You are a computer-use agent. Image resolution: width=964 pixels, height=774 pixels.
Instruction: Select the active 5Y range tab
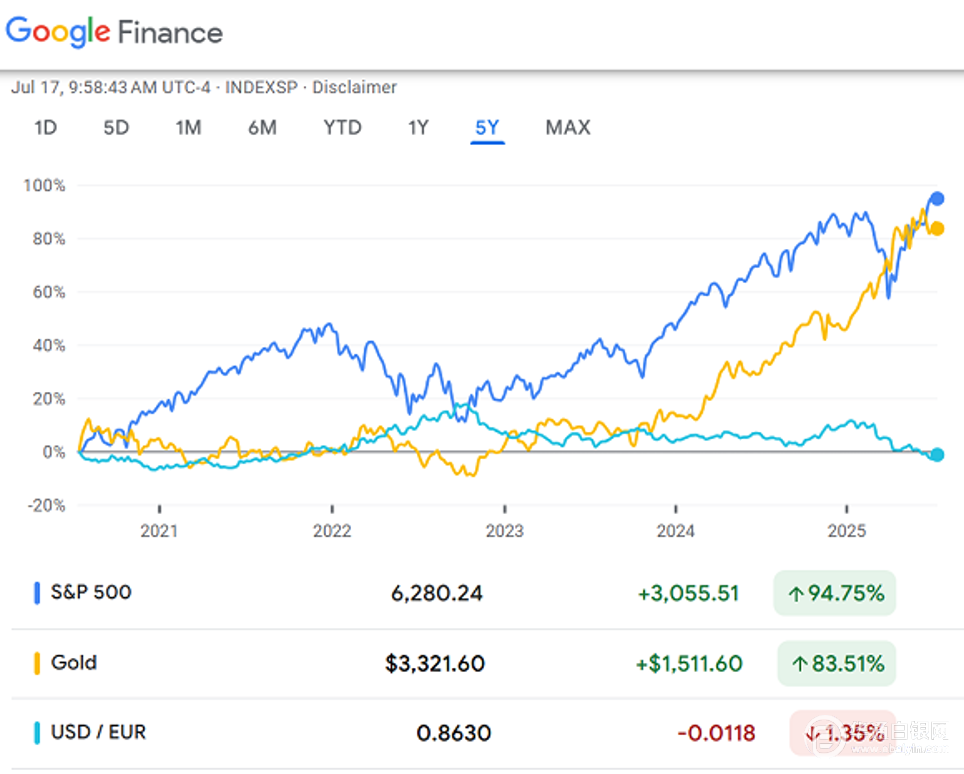coord(488,127)
